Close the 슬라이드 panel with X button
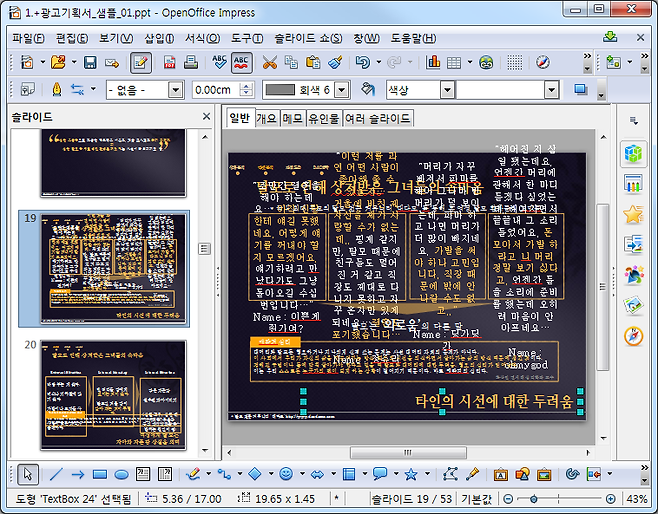 coord(207,117)
